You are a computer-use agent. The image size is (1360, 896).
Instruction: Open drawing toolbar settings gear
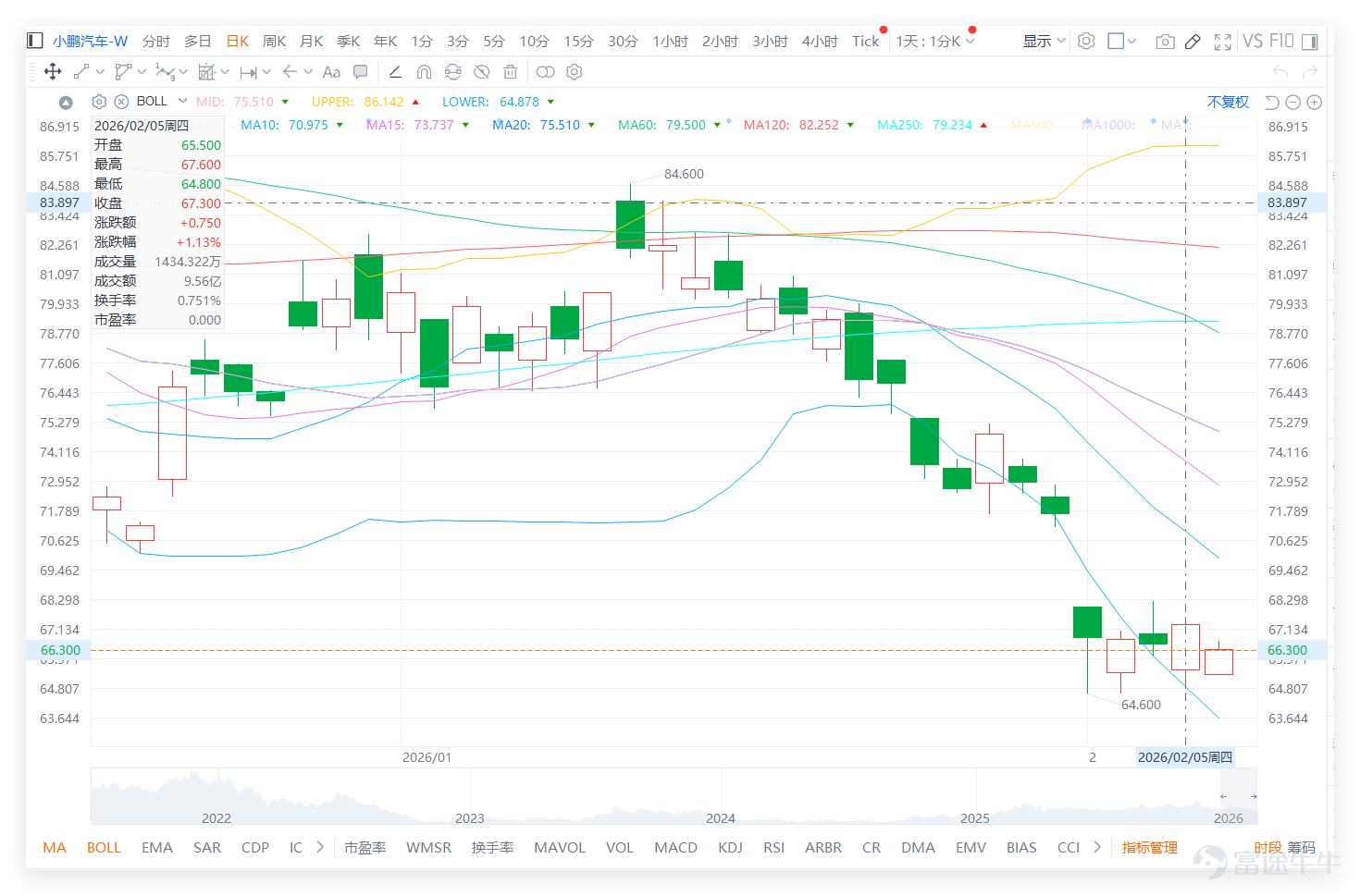pyautogui.click(x=575, y=71)
